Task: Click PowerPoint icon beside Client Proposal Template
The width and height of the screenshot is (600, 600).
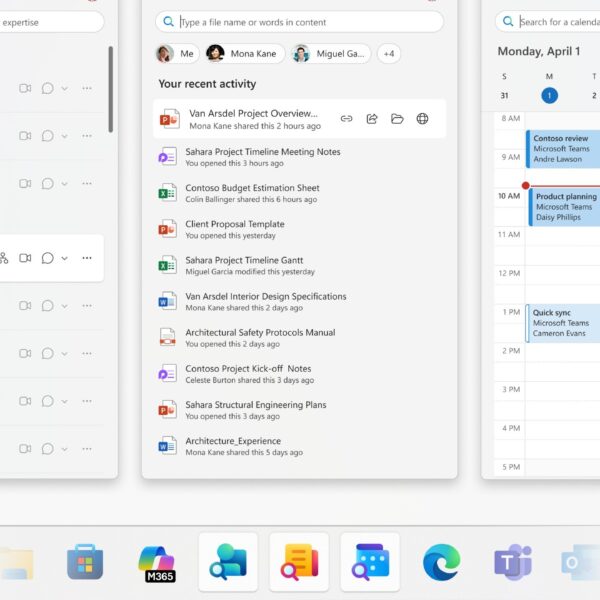Action: [167, 229]
